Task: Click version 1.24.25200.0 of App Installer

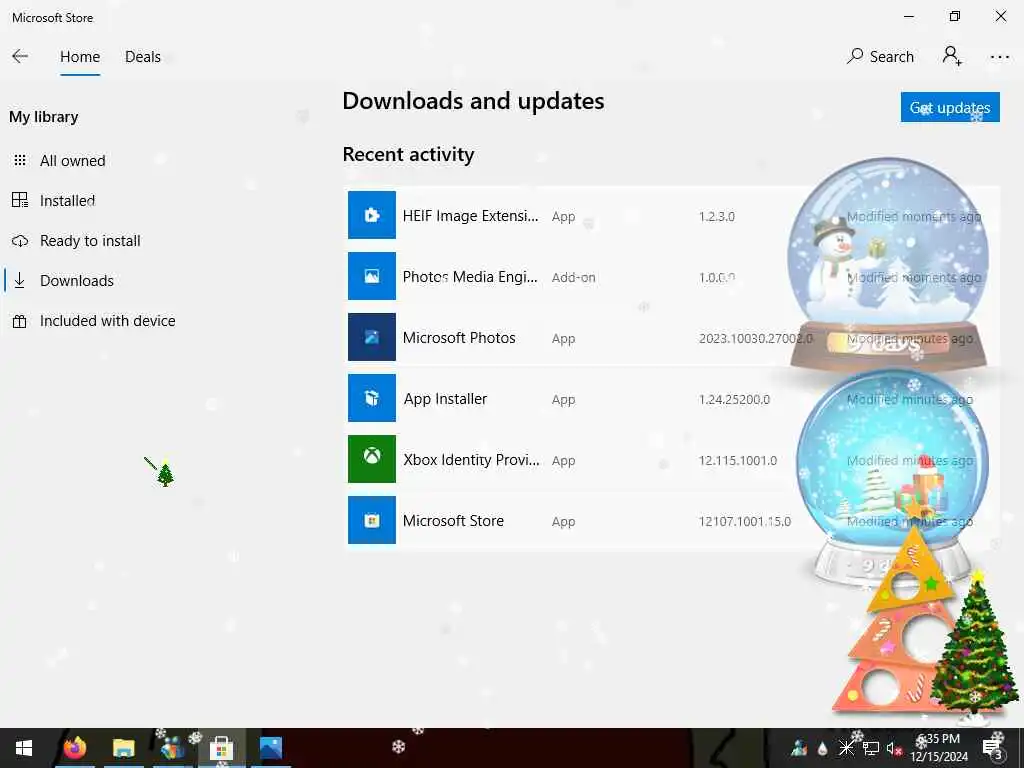Action: [x=734, y=400]
